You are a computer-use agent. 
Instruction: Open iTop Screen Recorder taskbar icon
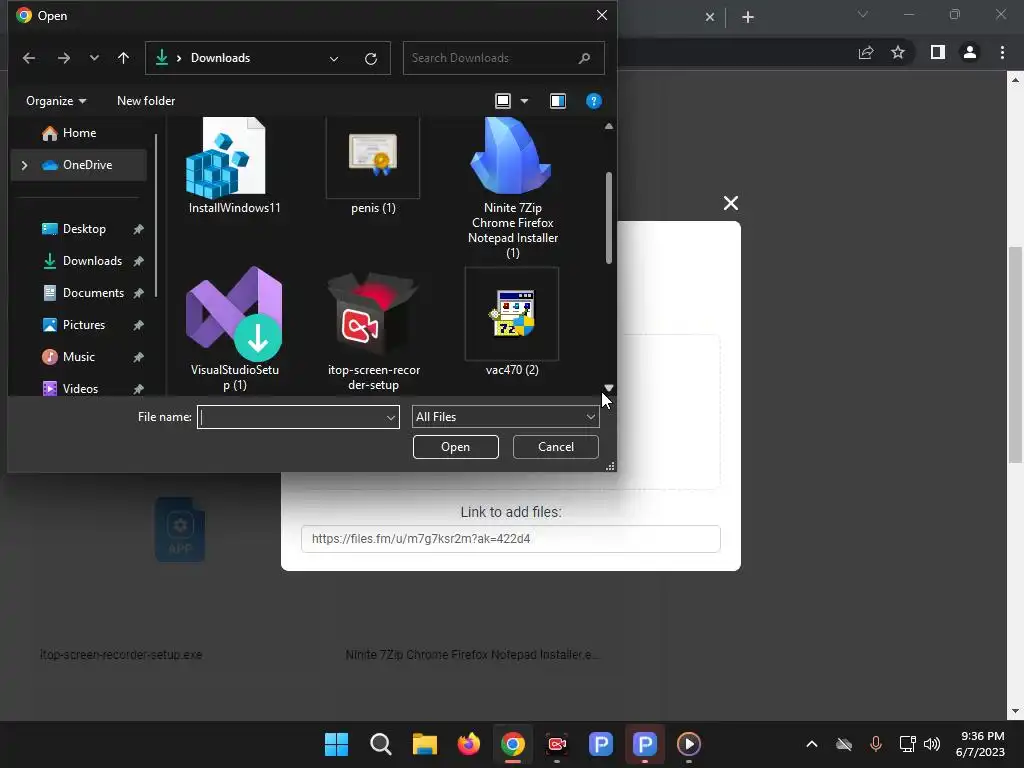[557, 744]
